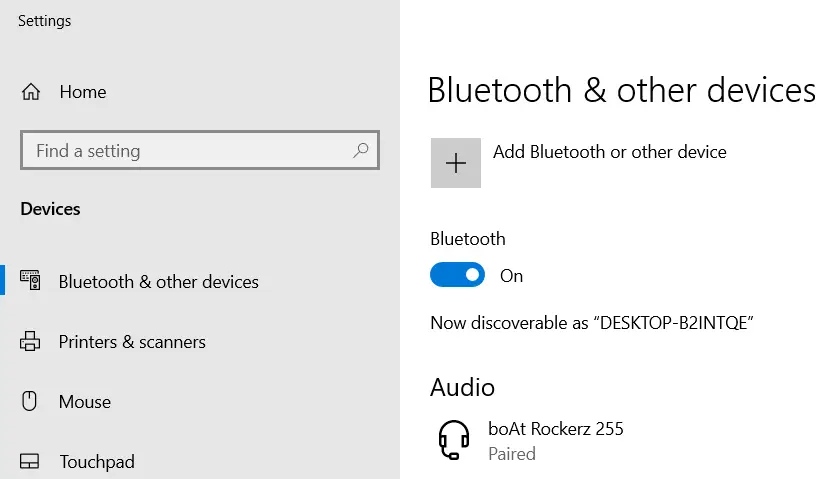
Task: Click the Touchpad icon in sidebar
Action: pos(30,462)
